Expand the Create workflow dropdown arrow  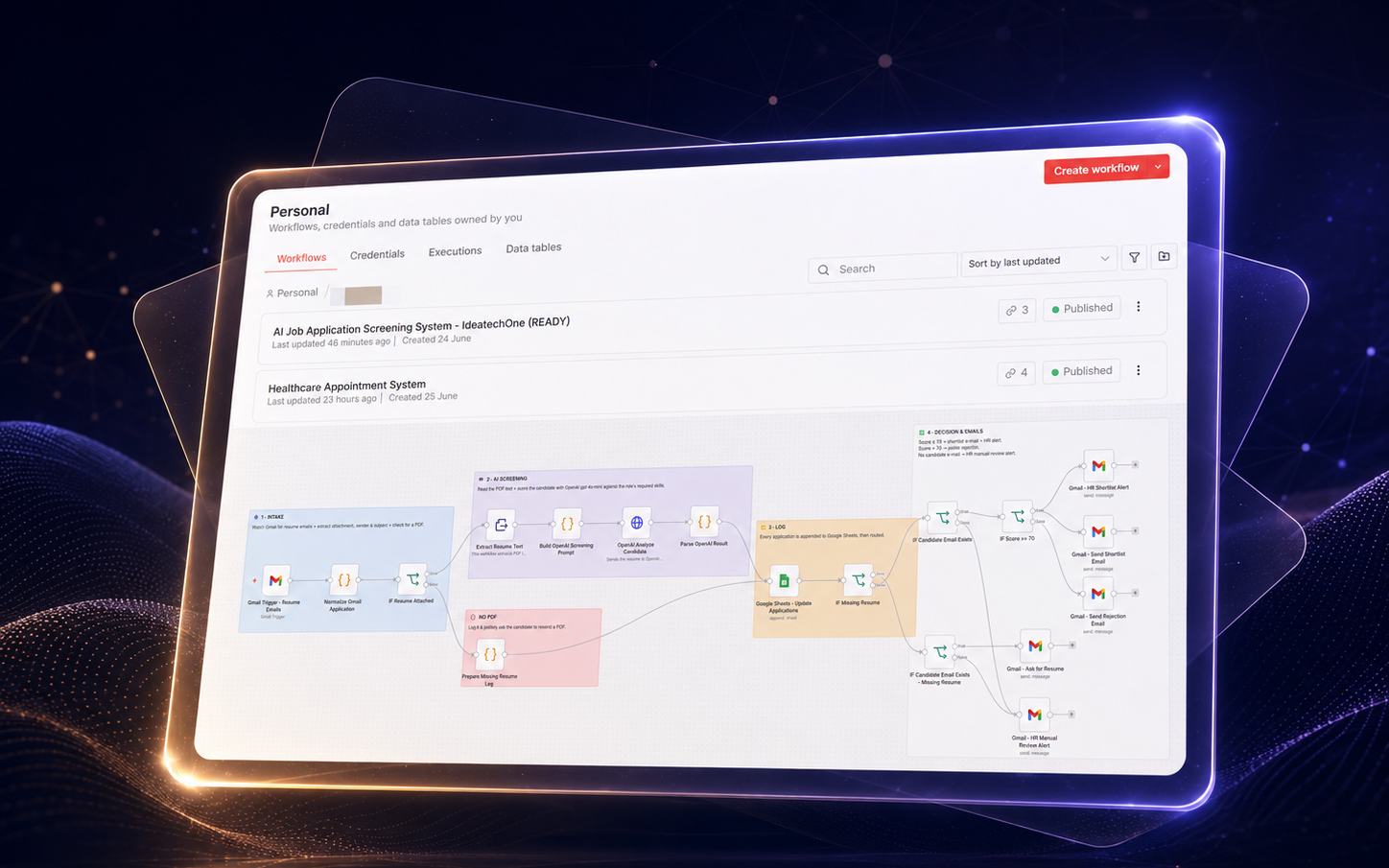pos(1159,167)
